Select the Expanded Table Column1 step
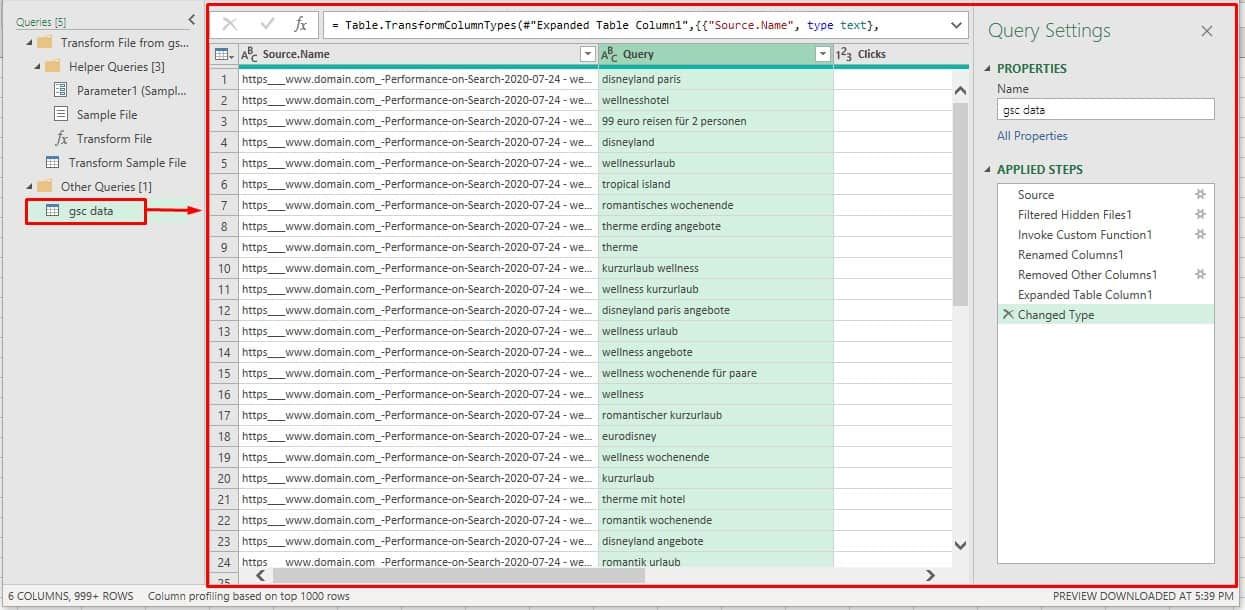The image size is (1245, 610). coord(1085,295)
